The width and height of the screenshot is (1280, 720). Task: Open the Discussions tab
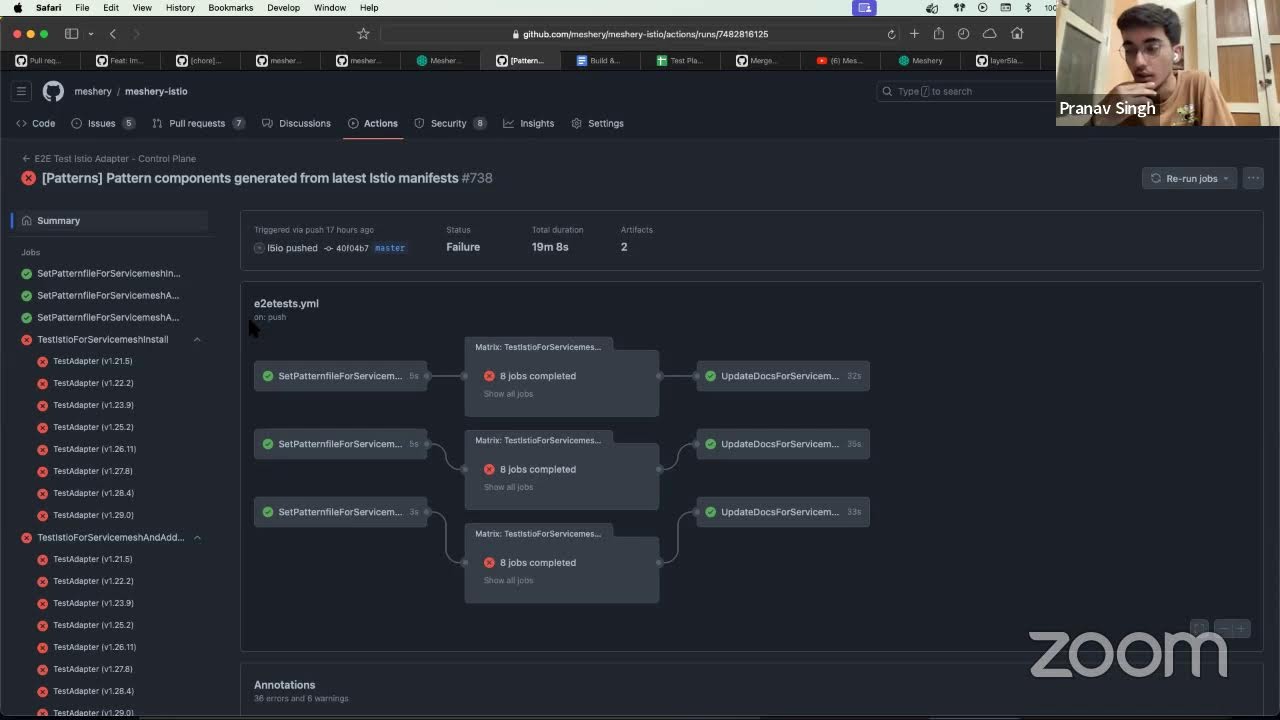pyautogui.click(x=296, y=123)
